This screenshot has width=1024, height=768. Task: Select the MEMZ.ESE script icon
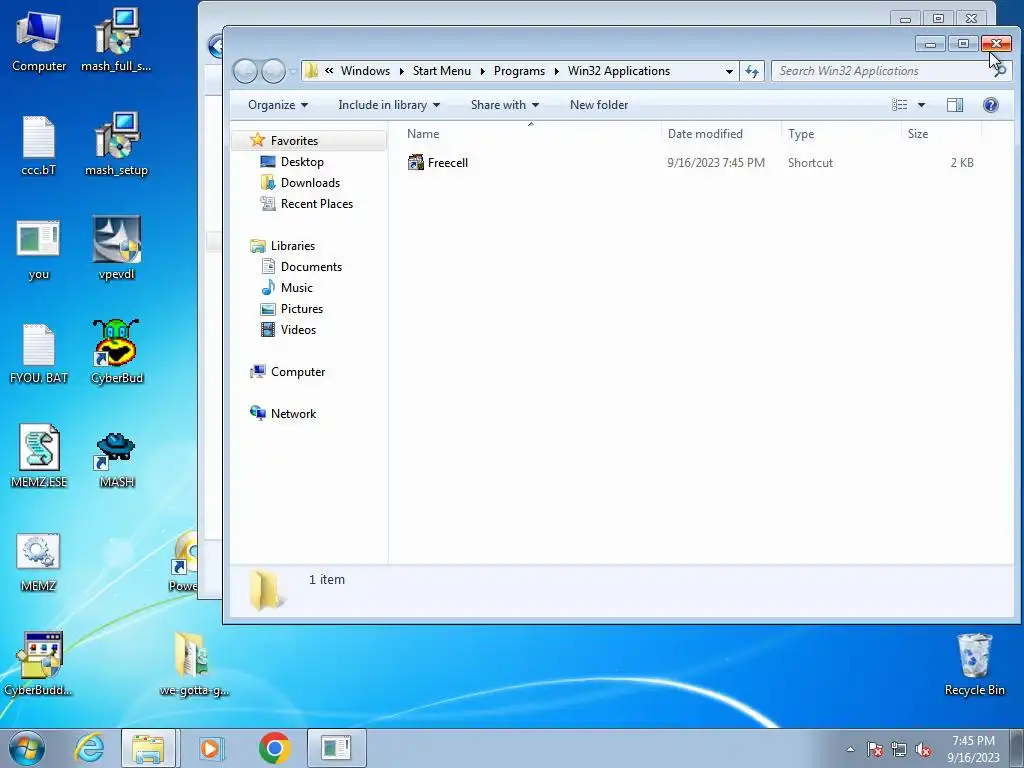coord(39,456)
